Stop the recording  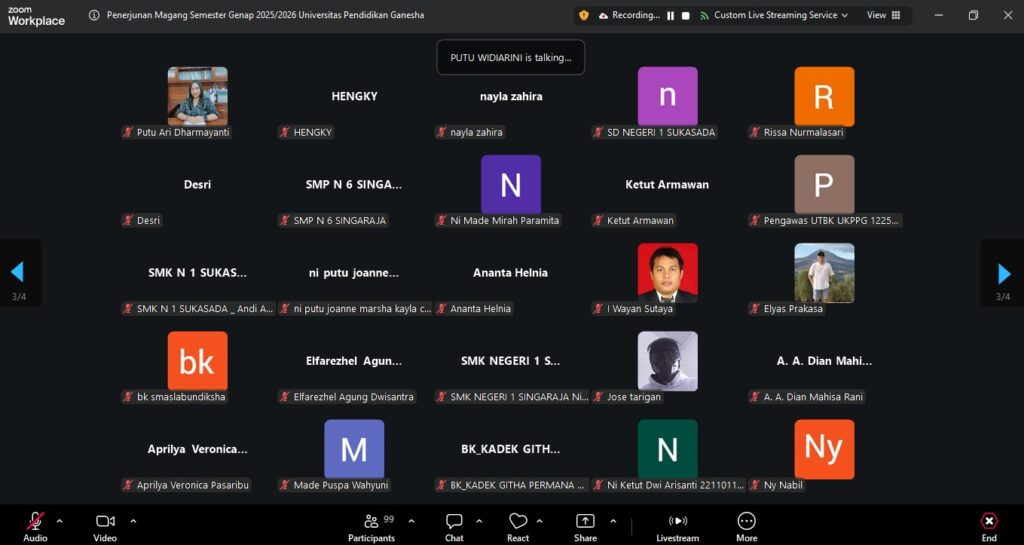[x=686, y=16]
